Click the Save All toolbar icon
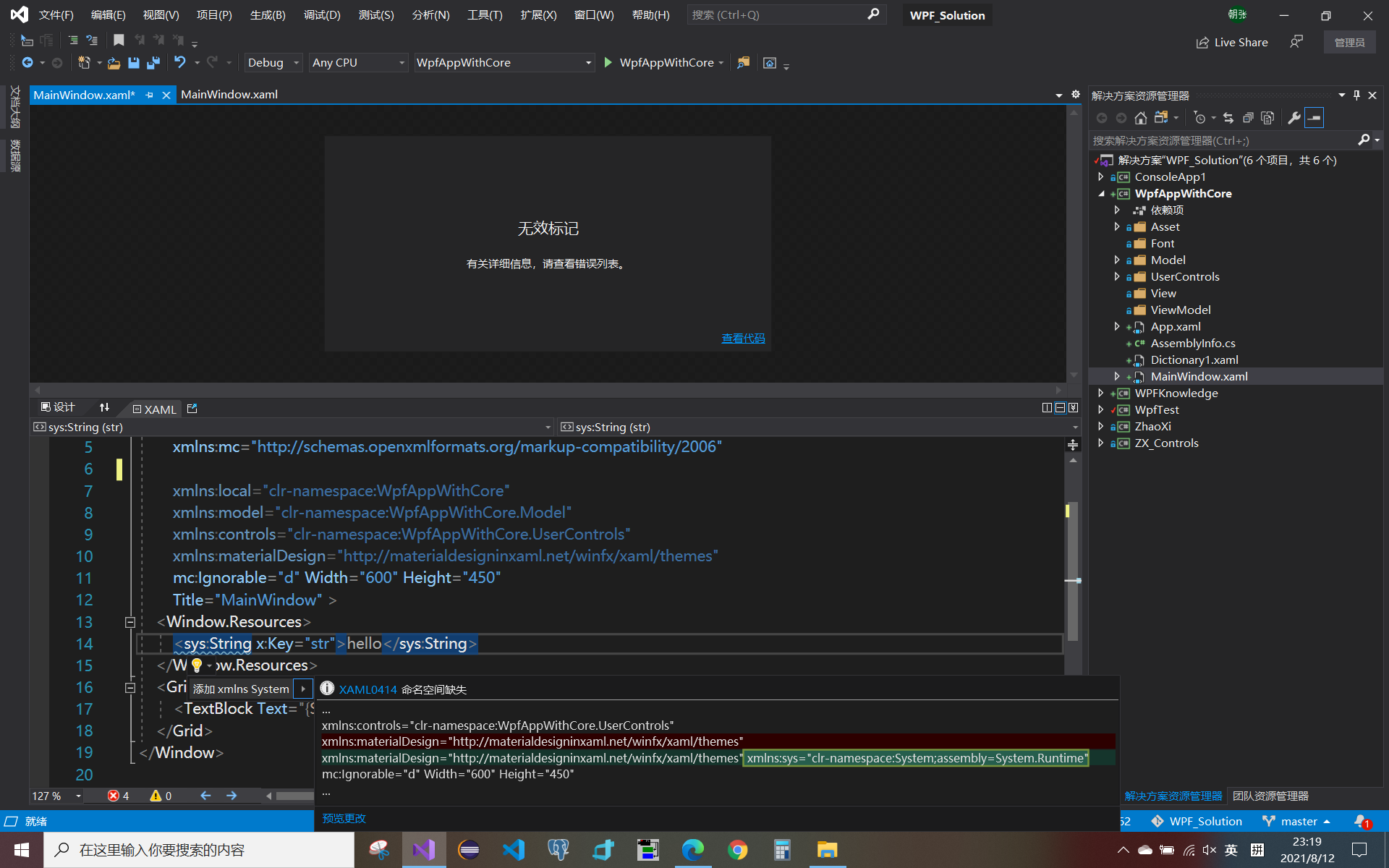 point(153,63)
